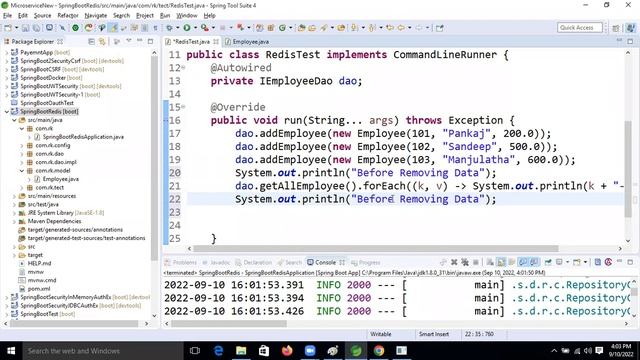Viewport: 640px width, 360px height.
Task: Click the New Java Class green icon
Action: (282, 28)
